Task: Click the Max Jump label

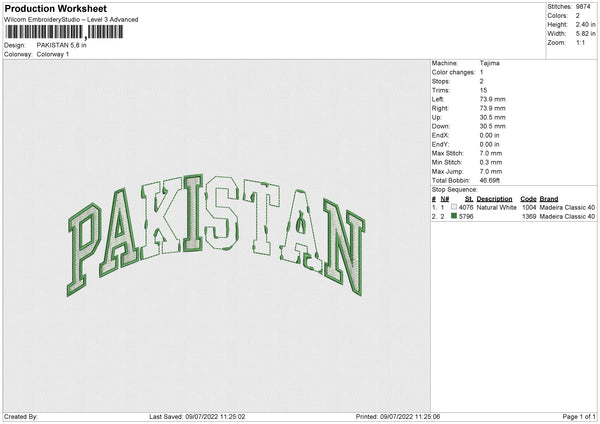Action: tap(447, 171)
